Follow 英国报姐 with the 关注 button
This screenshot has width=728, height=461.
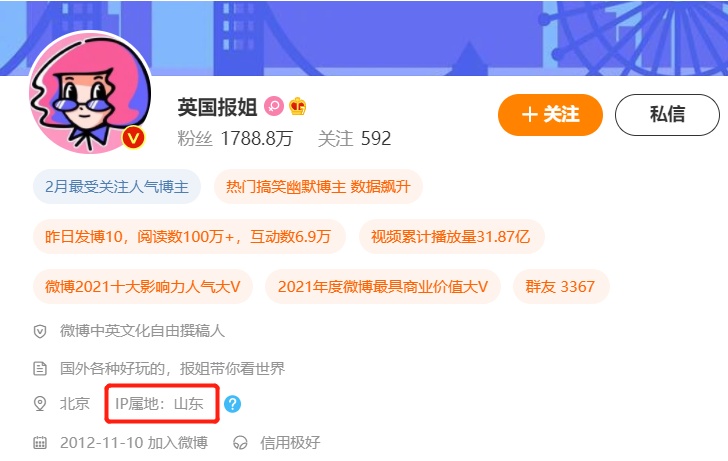pos(550,115)
